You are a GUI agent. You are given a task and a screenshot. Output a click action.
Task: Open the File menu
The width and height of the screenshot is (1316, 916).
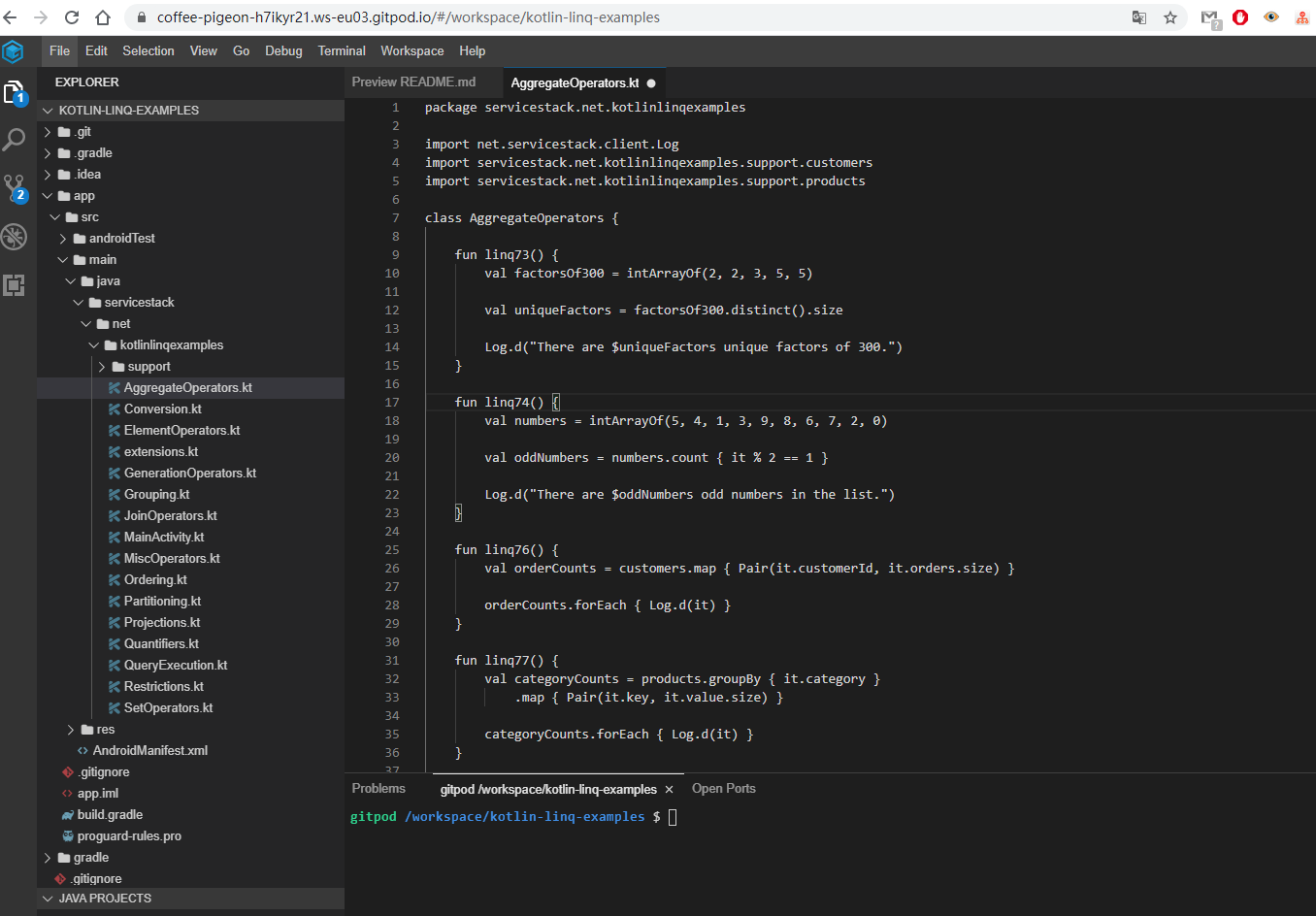[x=59, y=51]
